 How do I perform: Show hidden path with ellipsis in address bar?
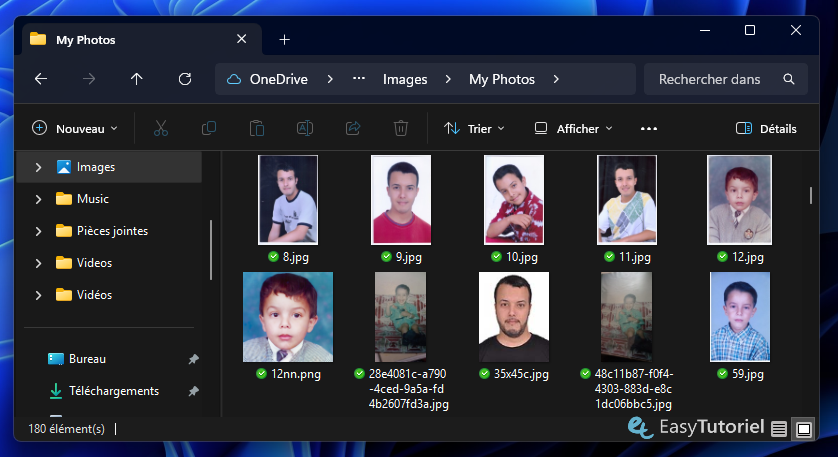pos(359,79)
